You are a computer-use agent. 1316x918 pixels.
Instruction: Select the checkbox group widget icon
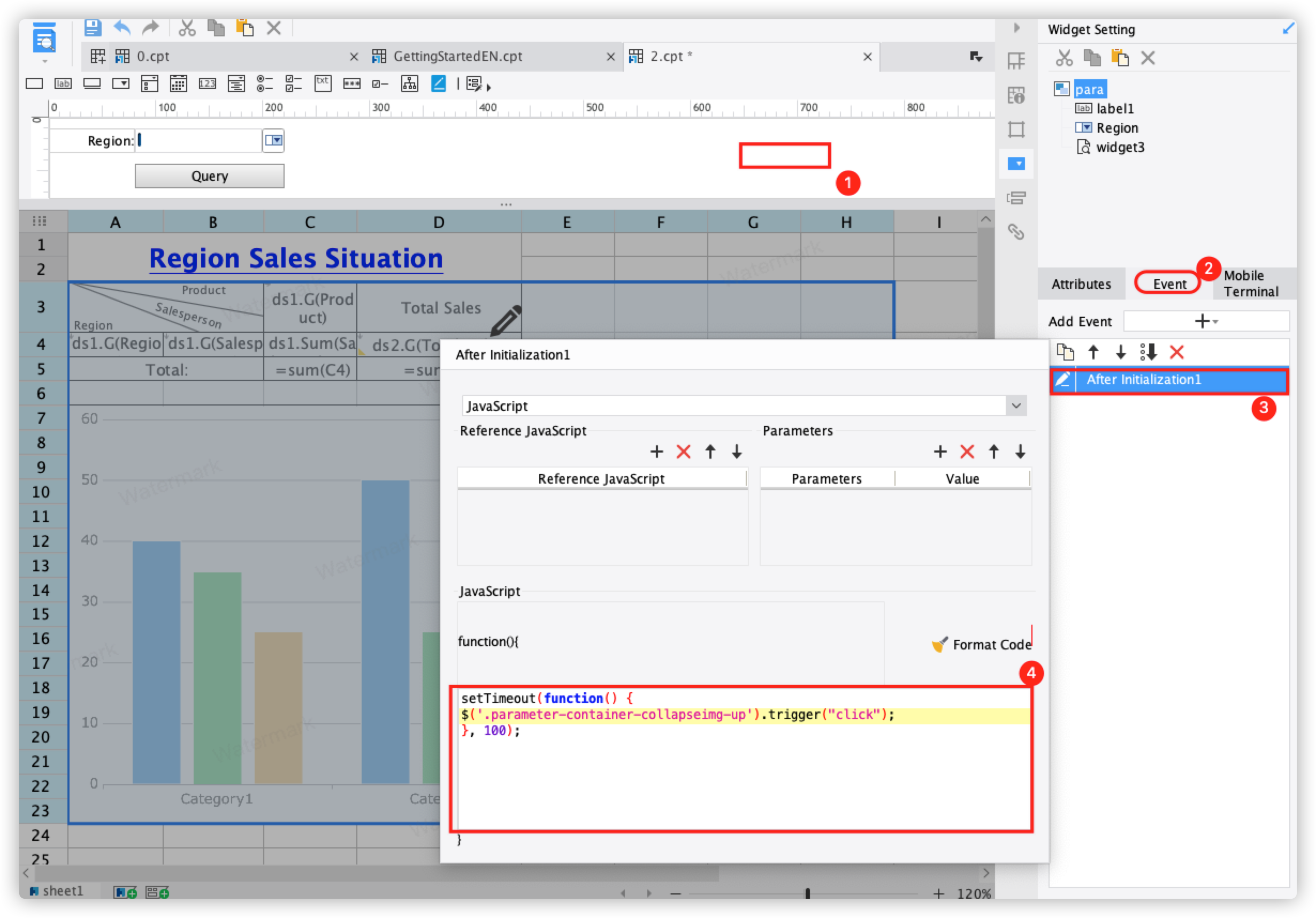[x=293, y=84]
